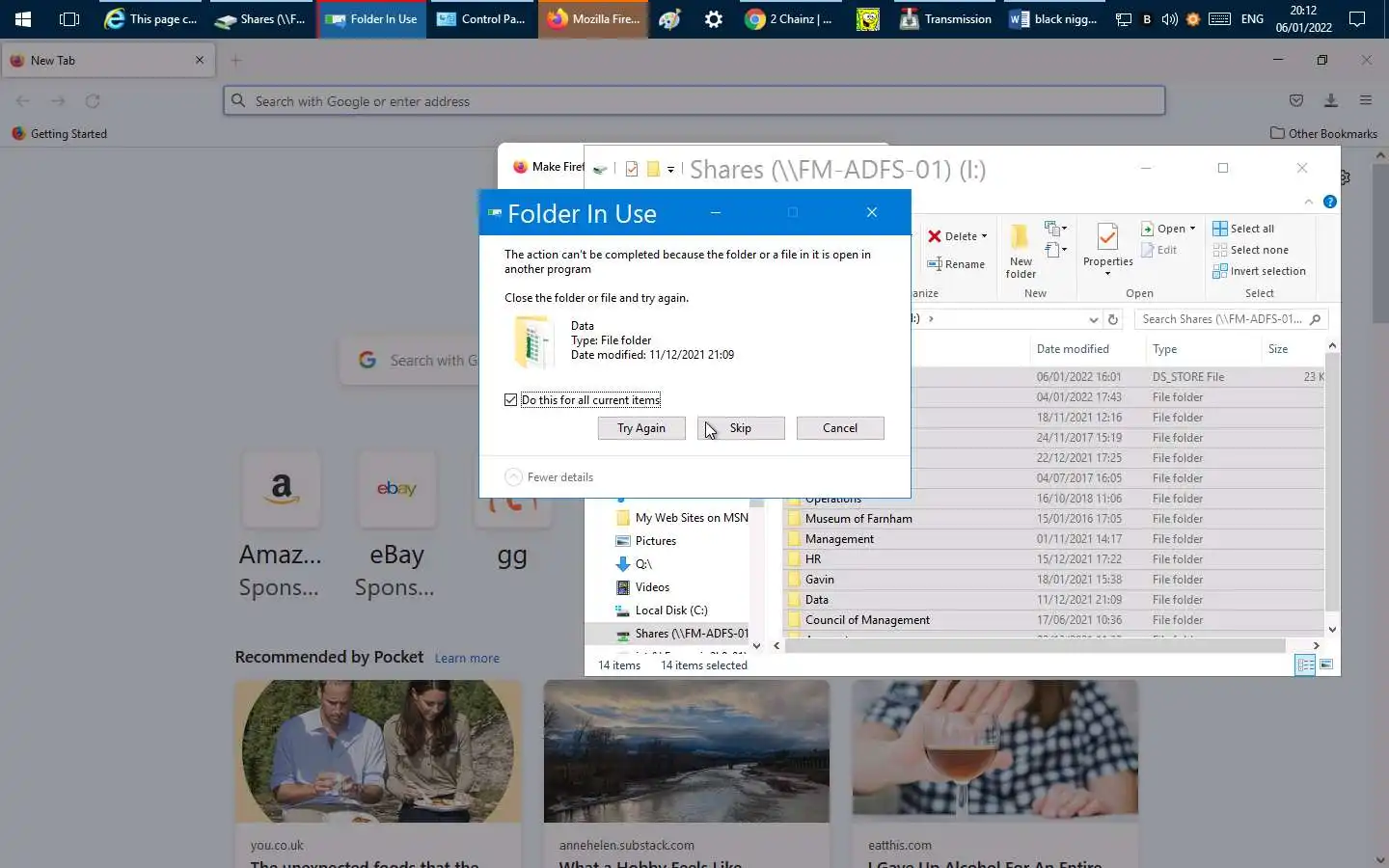Click the navigation pane scroll-down arrow
This screenshot has height=868, width=1389.
756,645
